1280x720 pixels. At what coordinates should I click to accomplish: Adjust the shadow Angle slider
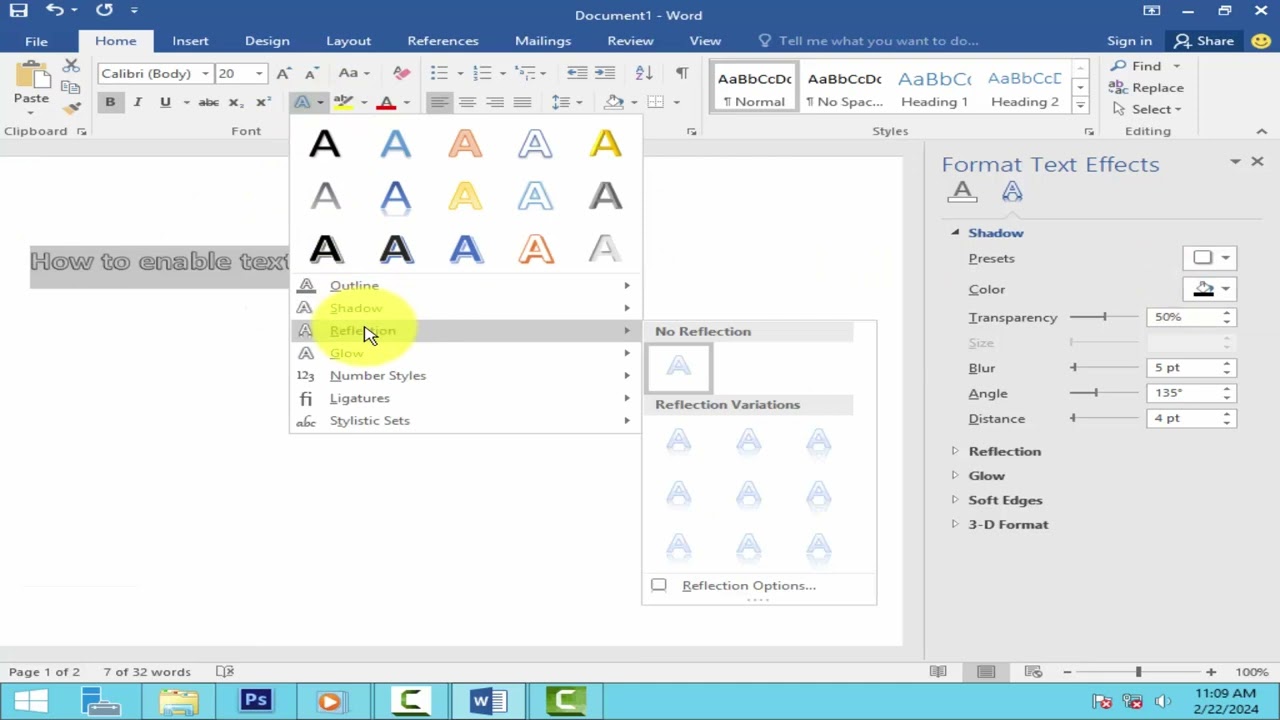click(1096, 393)
